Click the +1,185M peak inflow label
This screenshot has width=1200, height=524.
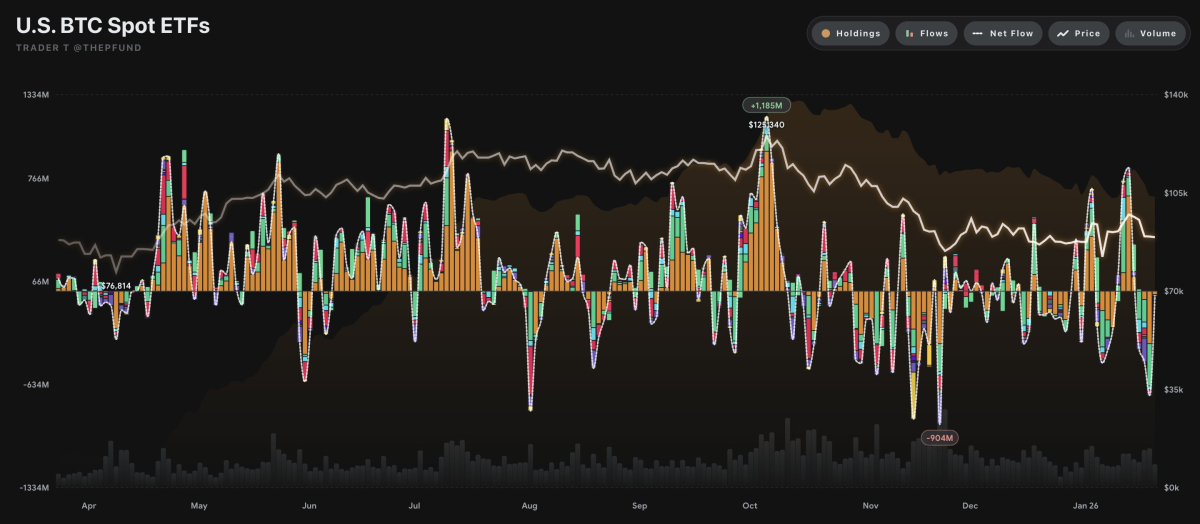(x=767, y=105)
